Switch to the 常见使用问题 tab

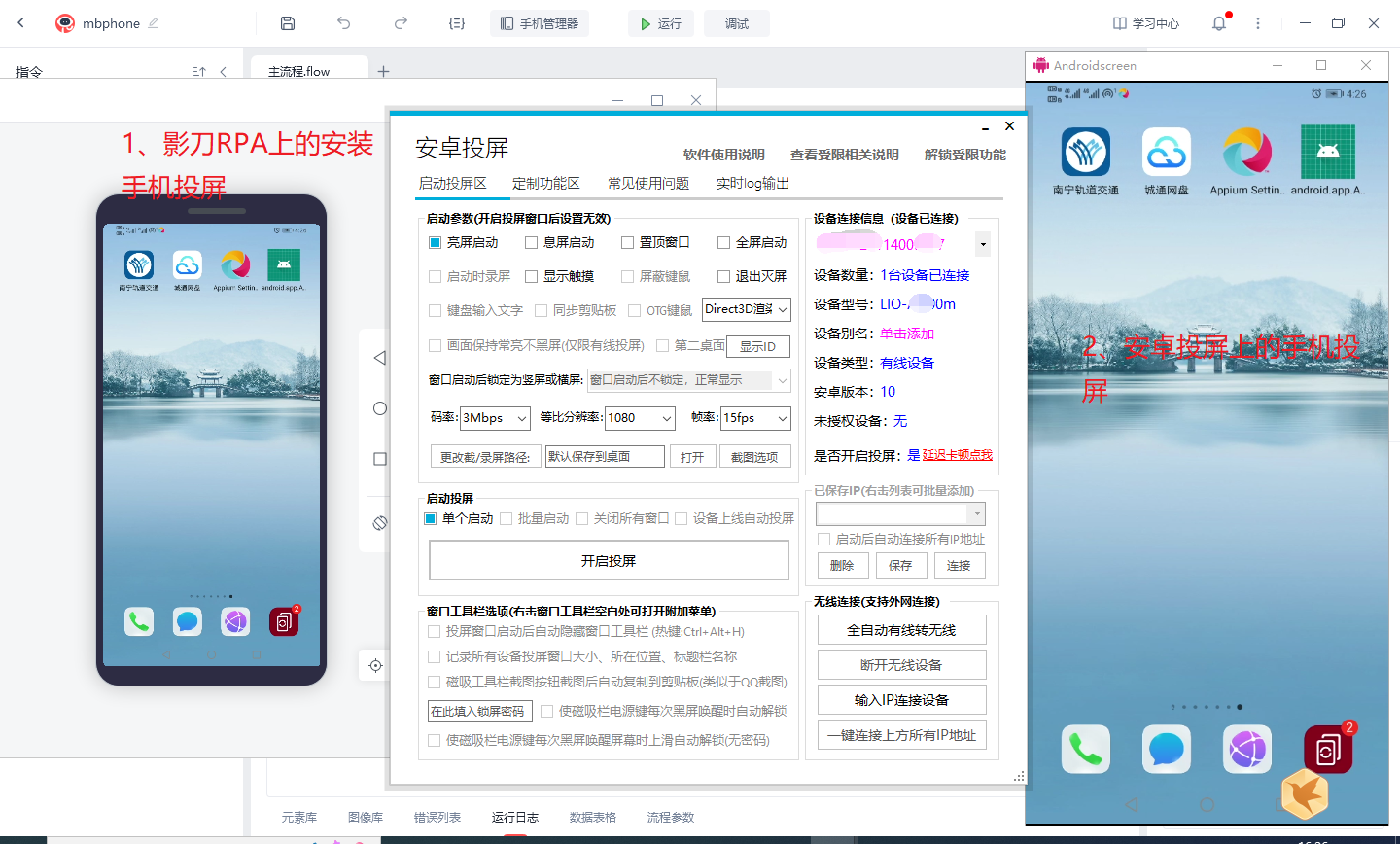point(648,183)
